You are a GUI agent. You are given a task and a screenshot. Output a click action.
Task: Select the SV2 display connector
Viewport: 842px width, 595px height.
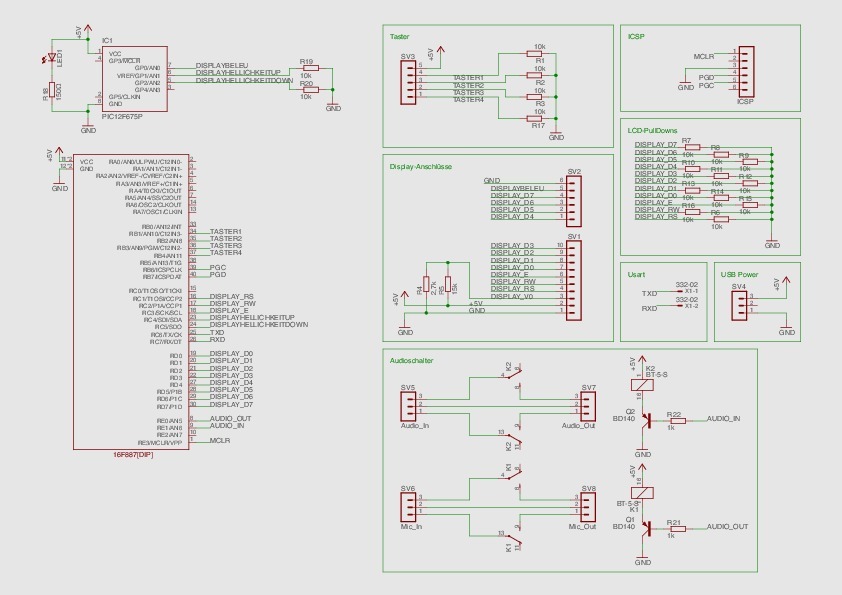pos(574,201)
